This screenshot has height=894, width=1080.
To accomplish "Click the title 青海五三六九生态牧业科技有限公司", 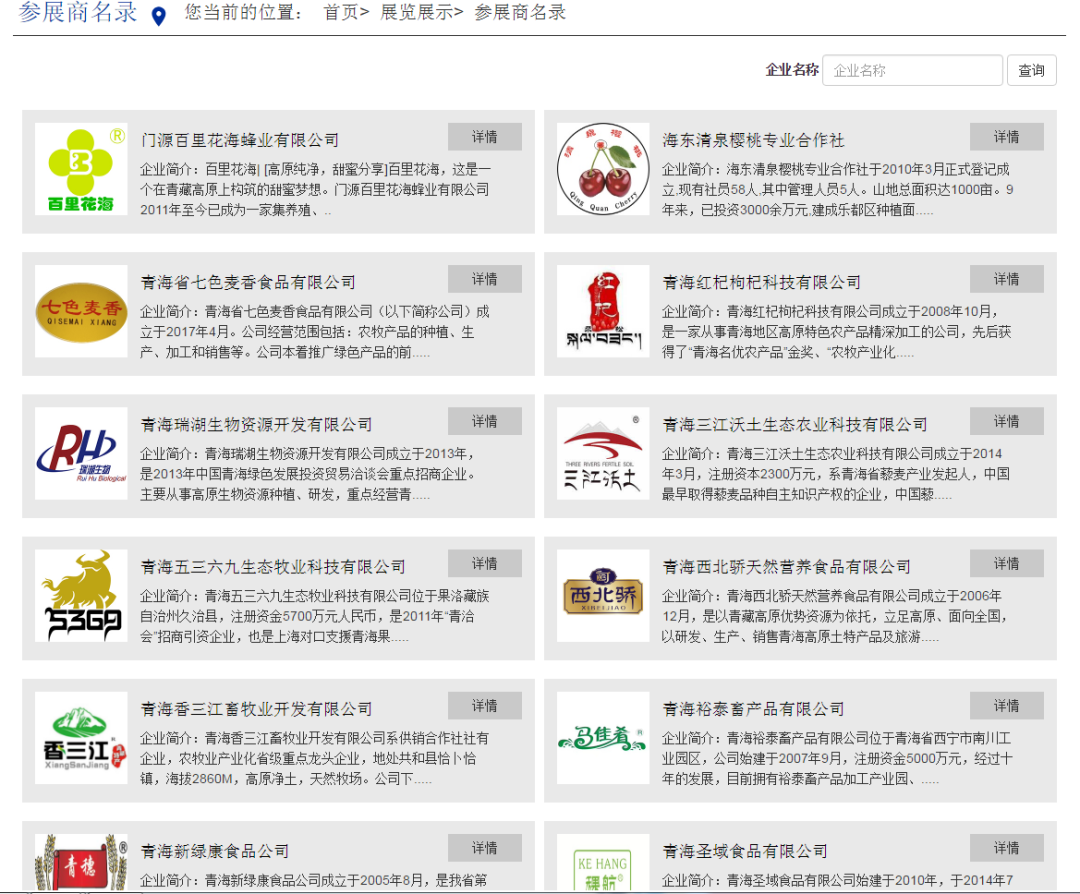I will coord(273,567).
